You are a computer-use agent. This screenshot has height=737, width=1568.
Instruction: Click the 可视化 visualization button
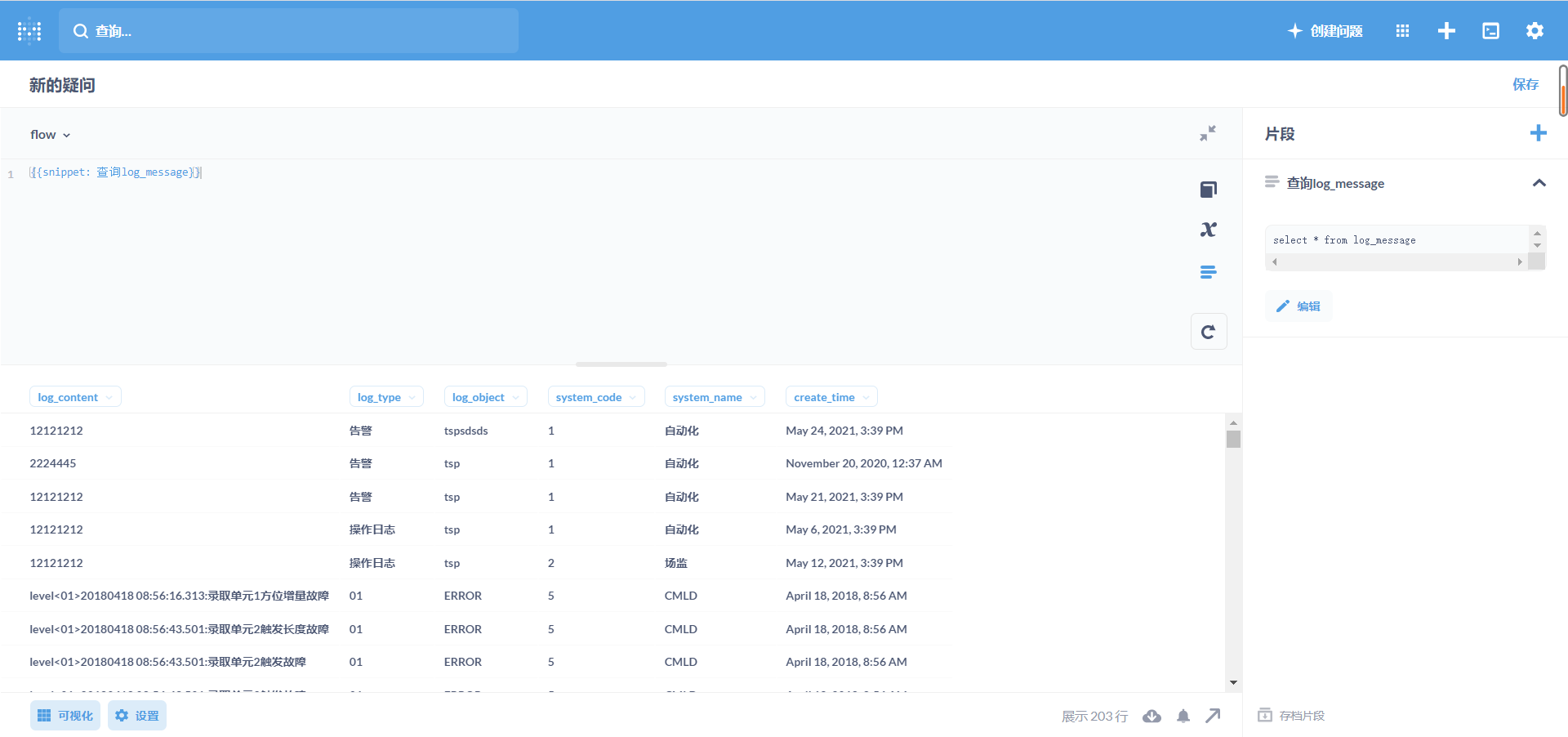coord(65,716)
